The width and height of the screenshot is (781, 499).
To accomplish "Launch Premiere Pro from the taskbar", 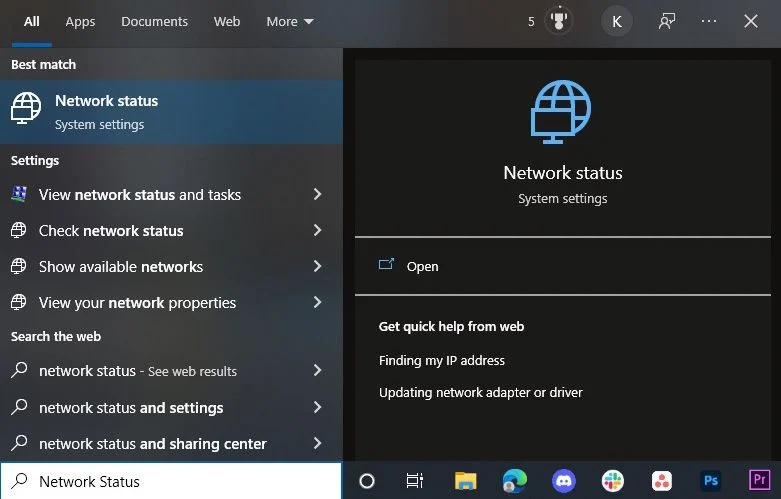I will point(760,481).
